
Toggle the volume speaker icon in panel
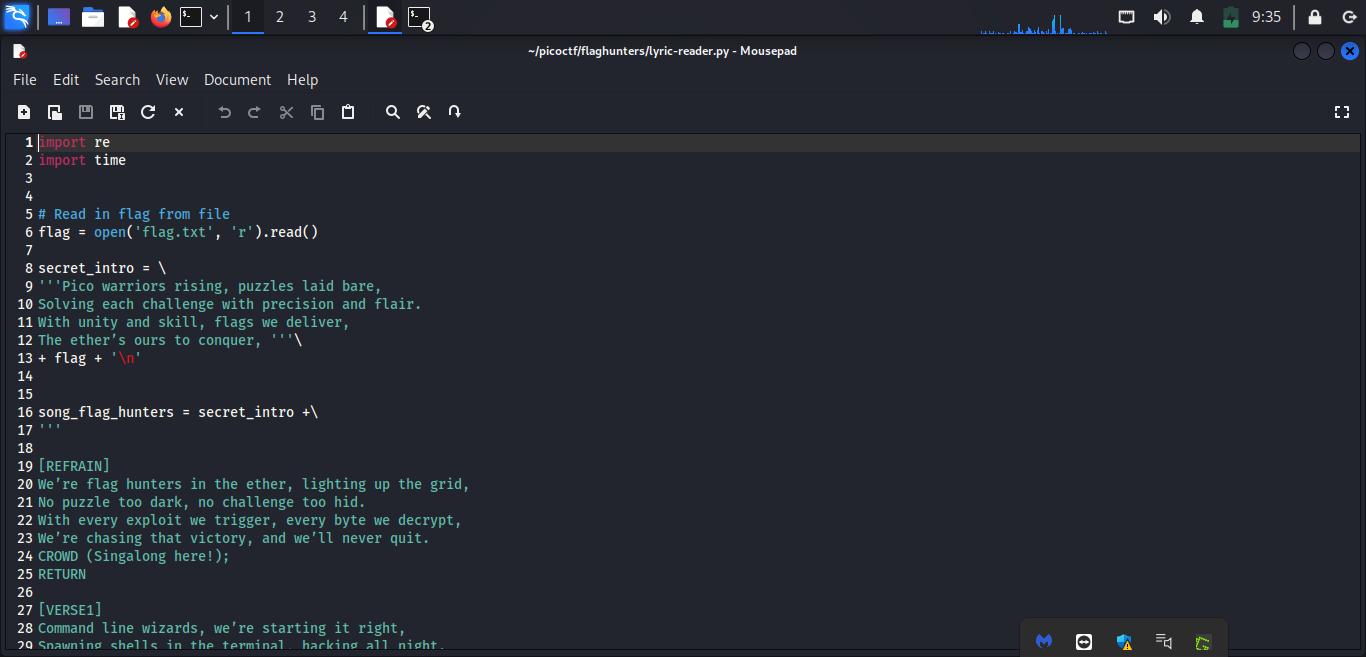coord(1161,17)
